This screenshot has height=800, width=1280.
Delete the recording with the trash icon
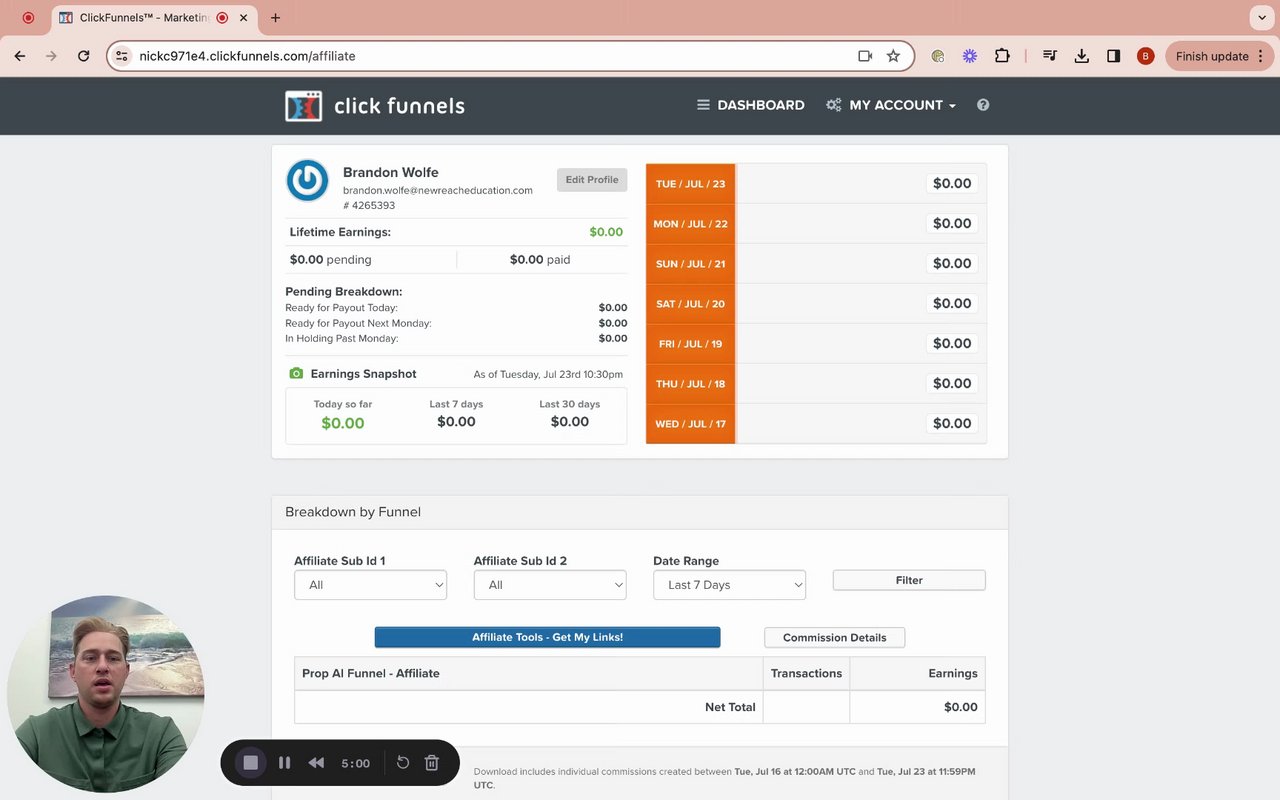tap(432, 763)
